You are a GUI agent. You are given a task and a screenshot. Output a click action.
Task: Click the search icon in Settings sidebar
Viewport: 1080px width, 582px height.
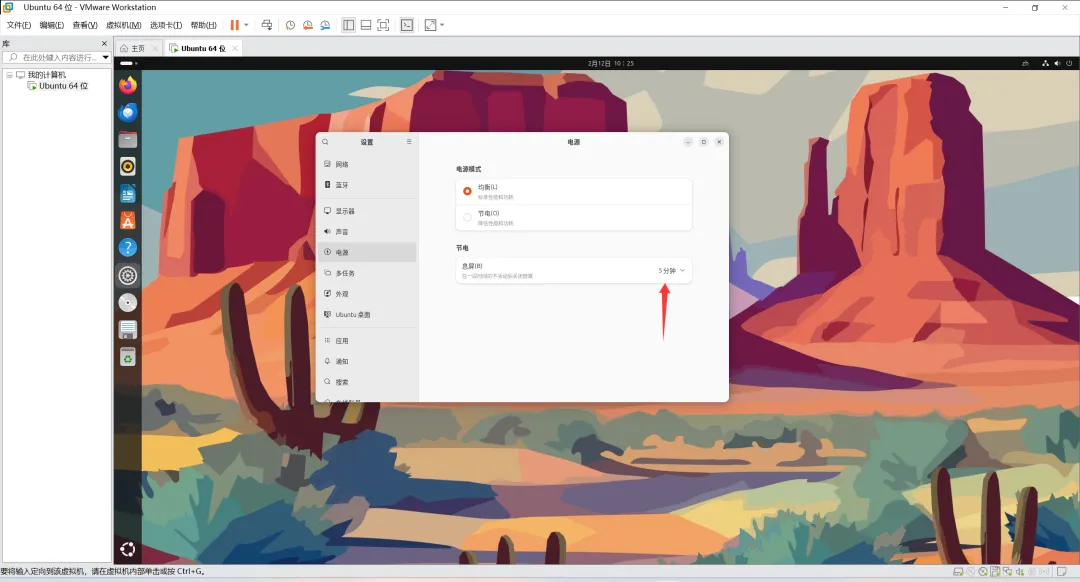coord(325,142)
